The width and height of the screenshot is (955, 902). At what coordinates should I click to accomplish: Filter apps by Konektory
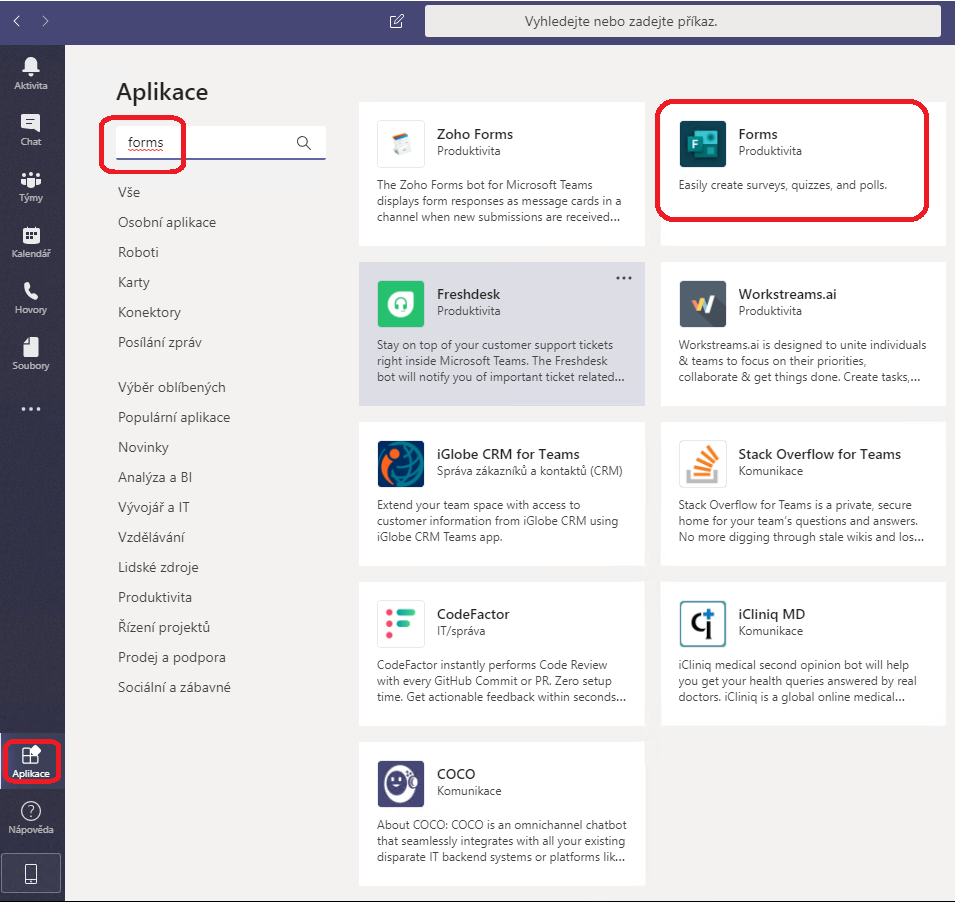[149, 312]
